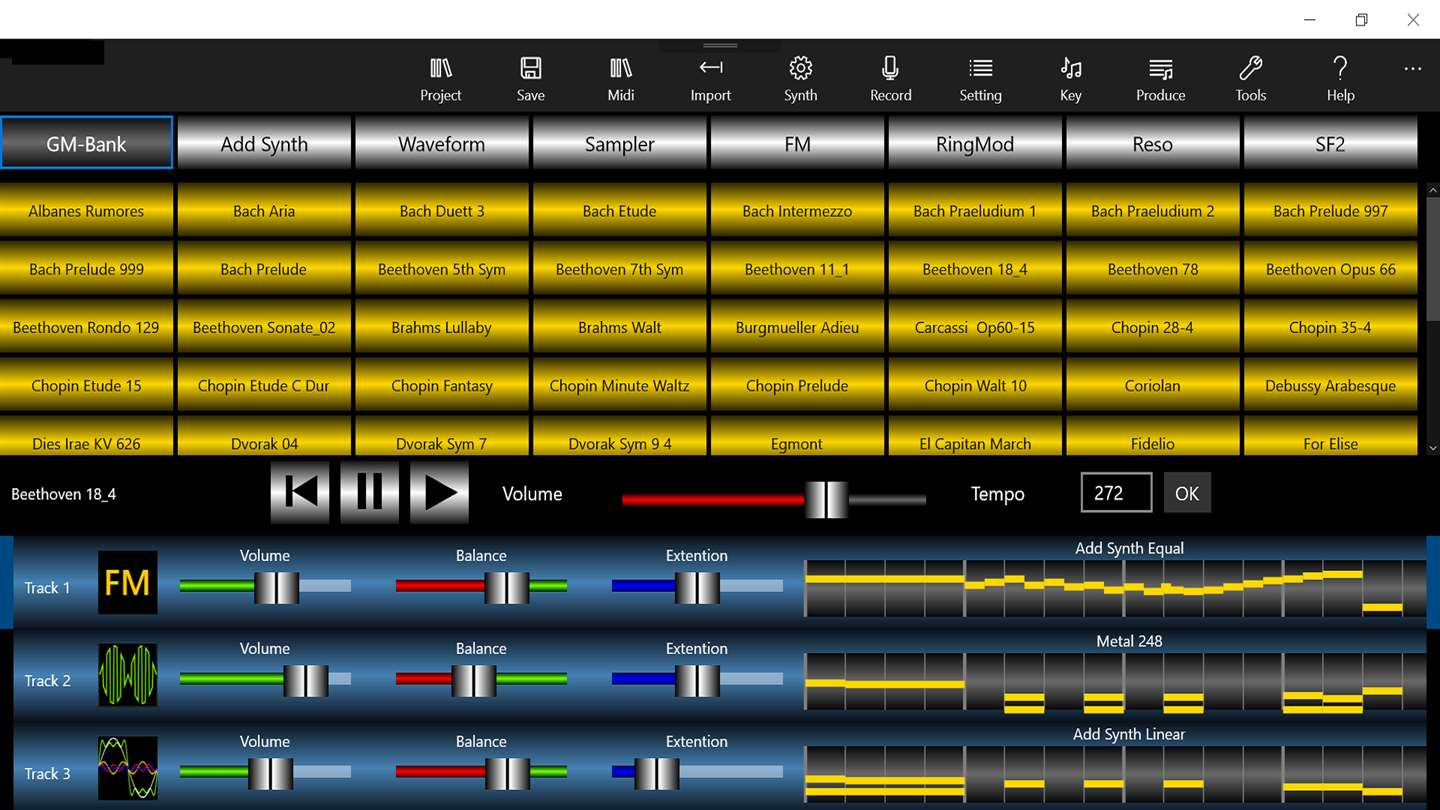Click the green waveform icon on Track 2
This screenshot has width=1440, height=810.
(127, 676)
